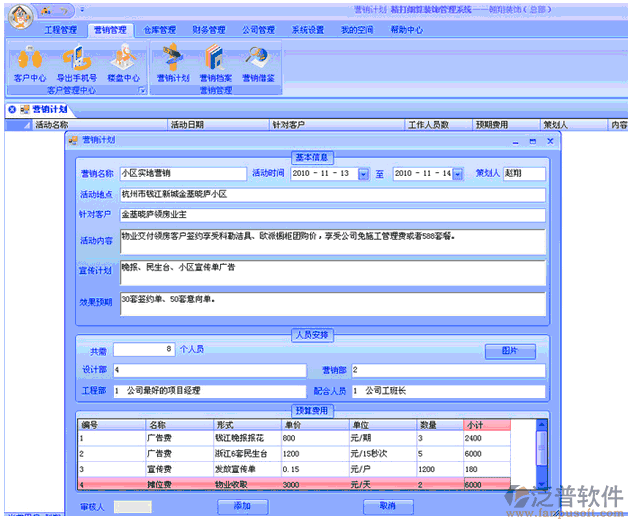
Task: Open the activity end date dropdown
Action: 458,174
